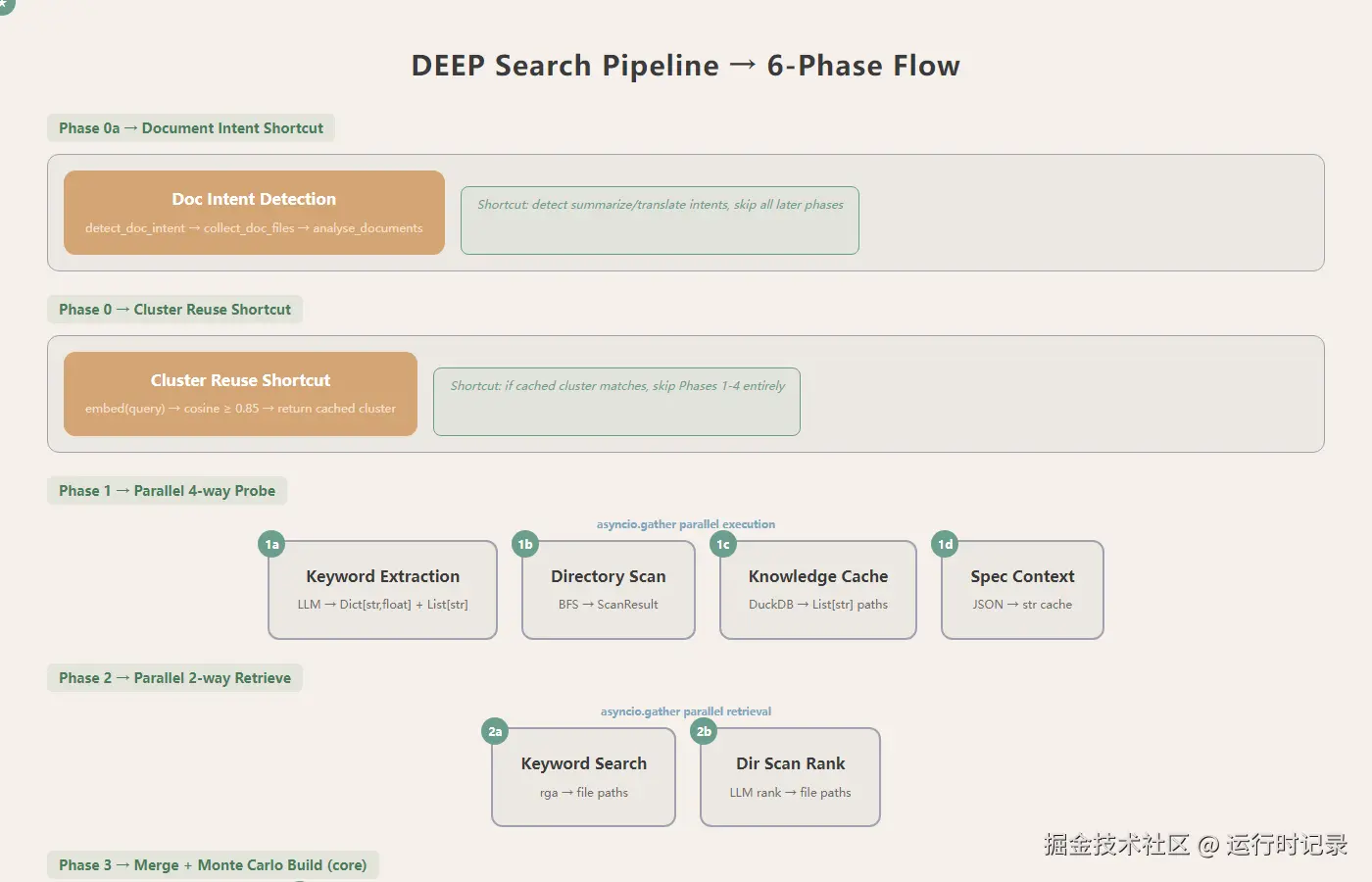
Task: Click the DuckDB → List[str] paths text
Action: coord(818,605)
